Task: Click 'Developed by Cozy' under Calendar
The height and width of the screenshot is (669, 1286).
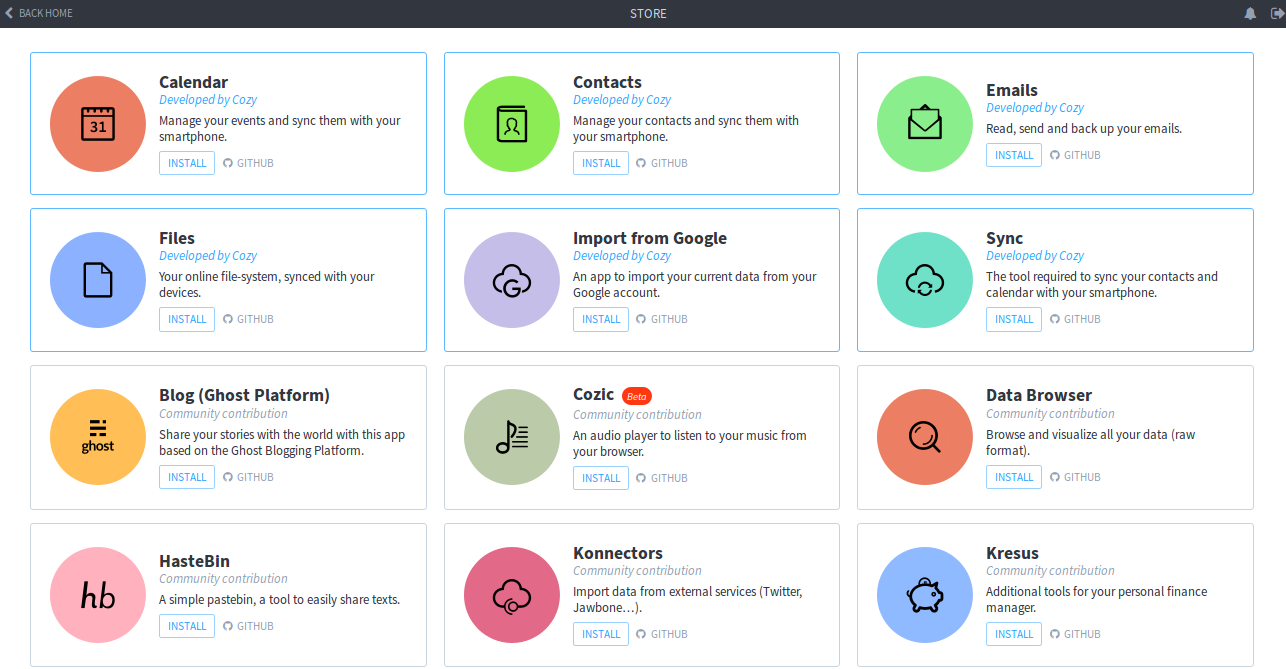Action: 208,99
